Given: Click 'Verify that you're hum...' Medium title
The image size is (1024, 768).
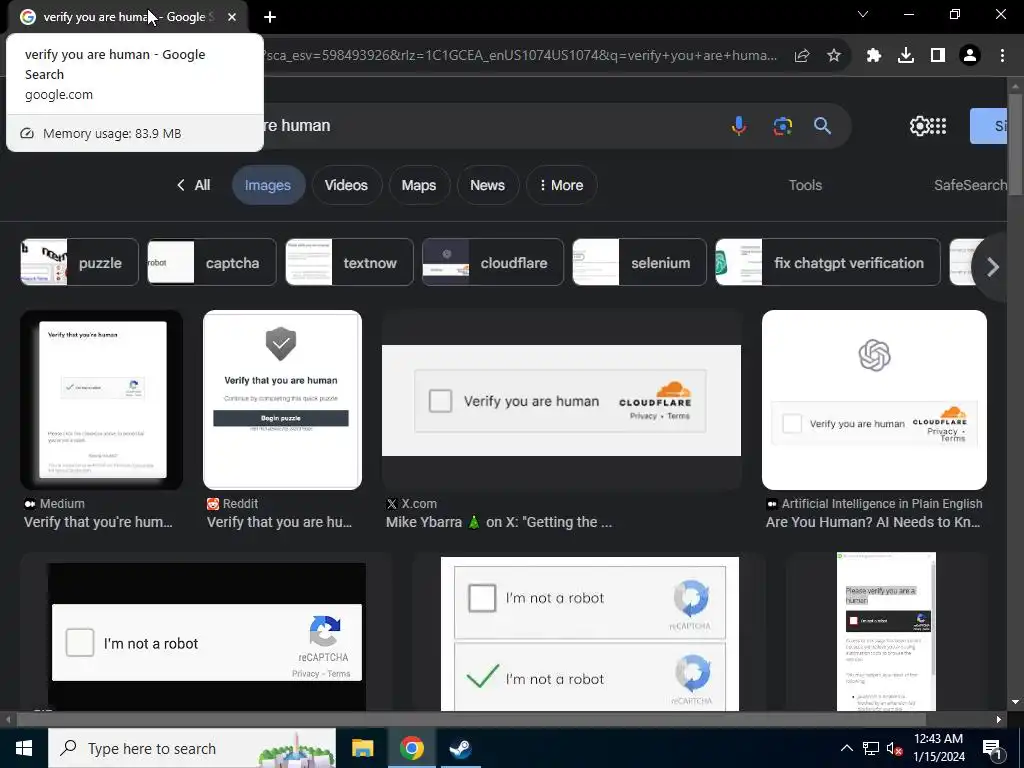Looking at the screenshot, I should pyautogui.click(x=99, y=522).
